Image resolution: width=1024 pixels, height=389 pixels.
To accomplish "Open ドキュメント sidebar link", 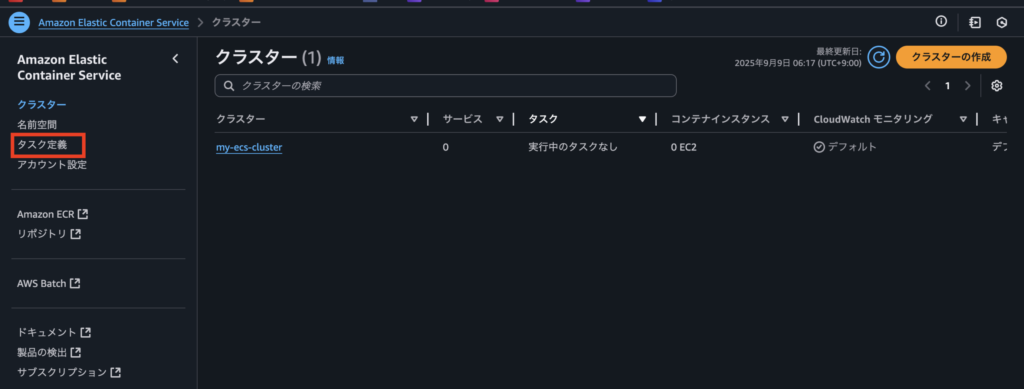I will (47, 332).
